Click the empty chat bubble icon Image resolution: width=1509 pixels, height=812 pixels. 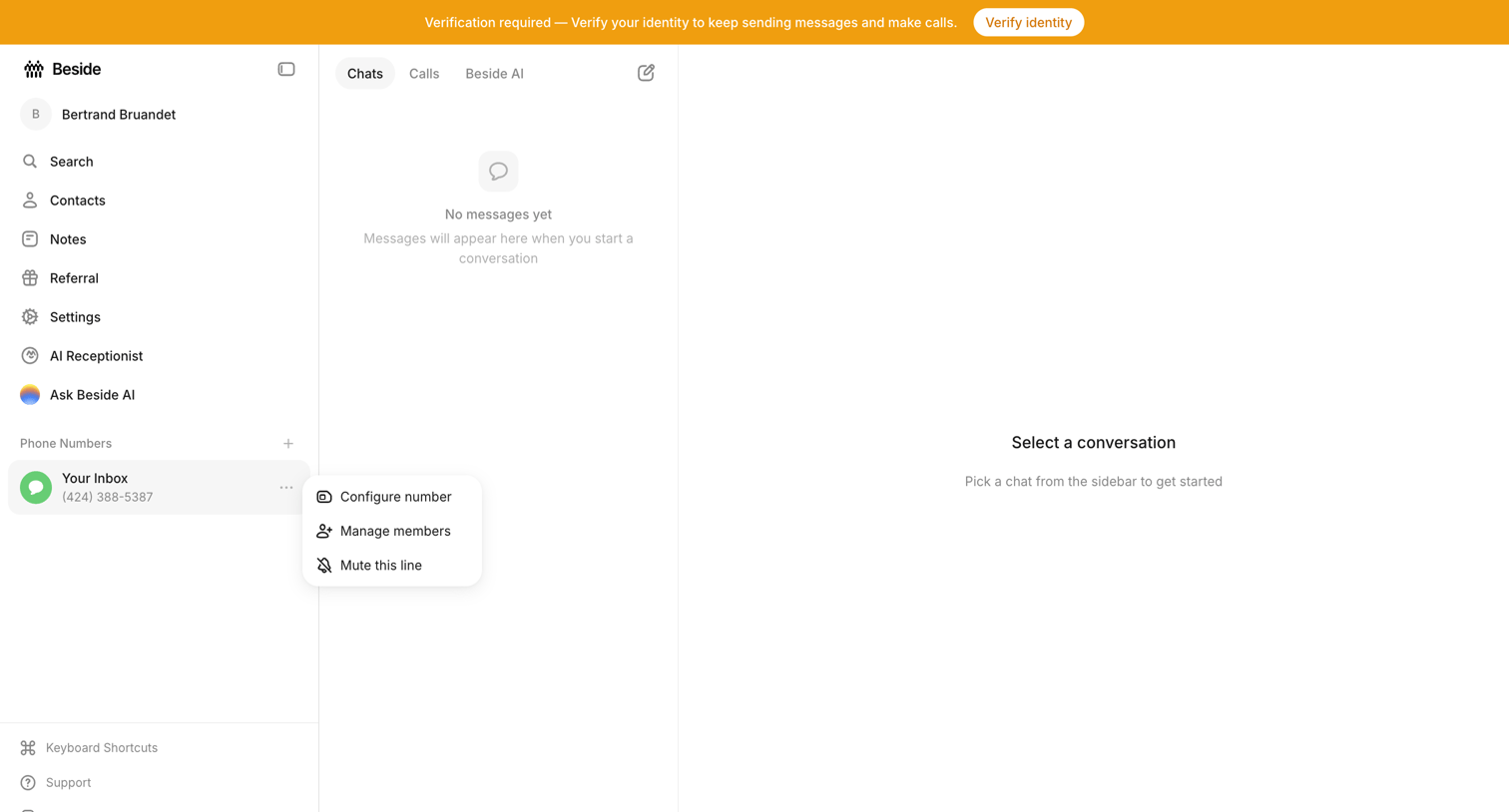click(498, 172)
